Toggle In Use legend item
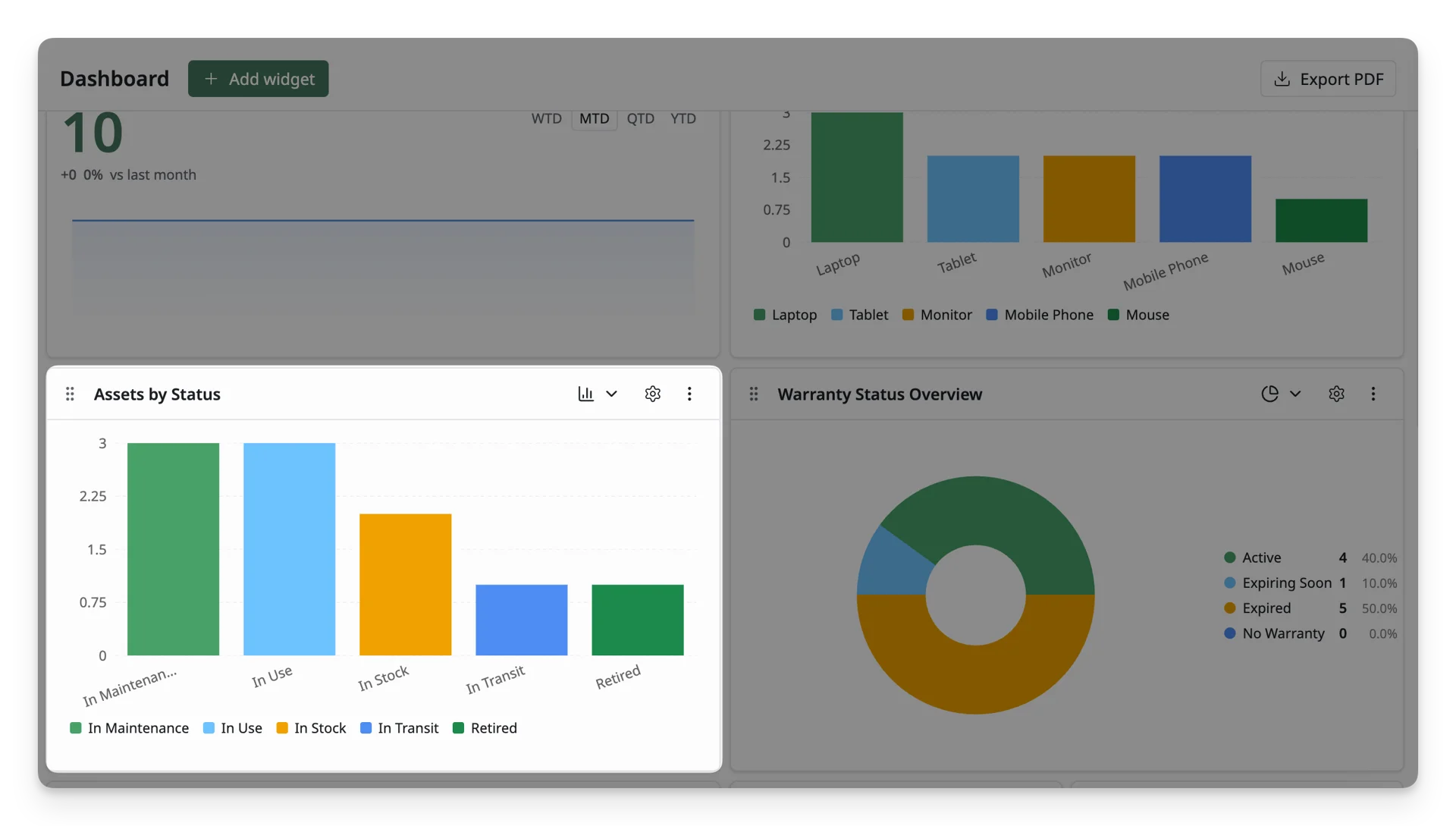Image resolution: width=1456 pixels, height=826 pixels. point(232,728)
